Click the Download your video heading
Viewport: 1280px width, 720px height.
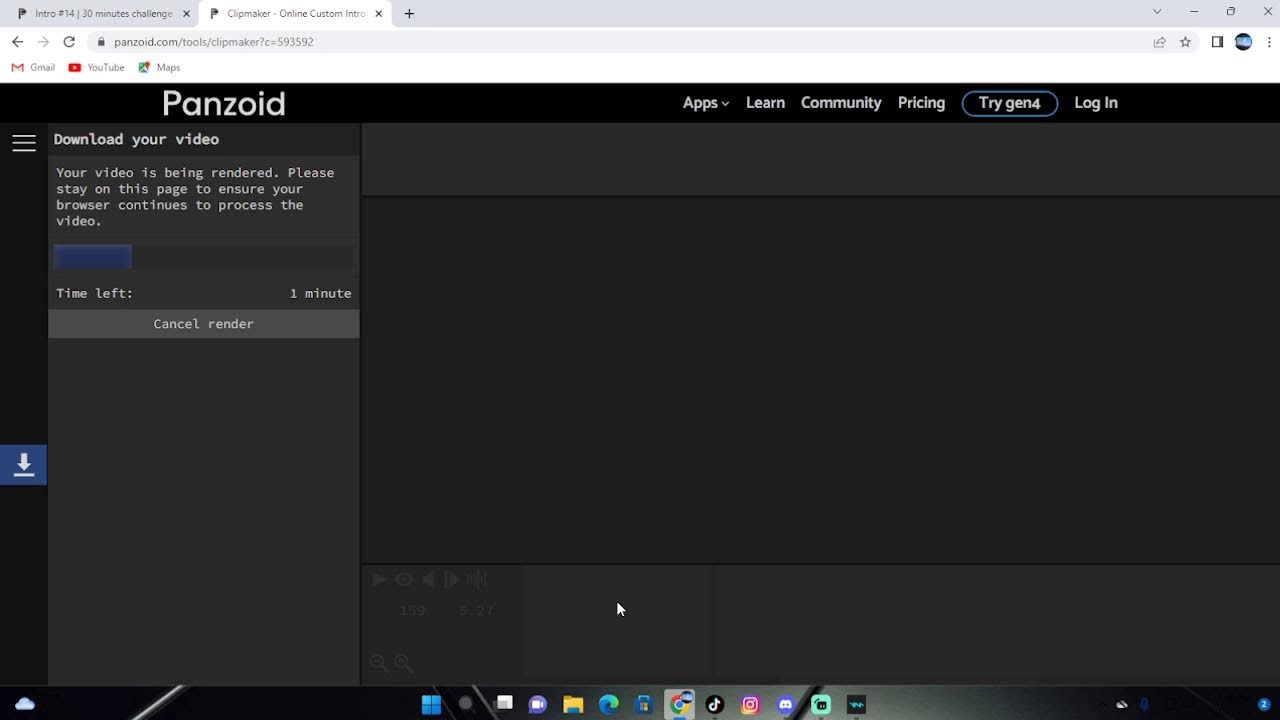(137, 139)
